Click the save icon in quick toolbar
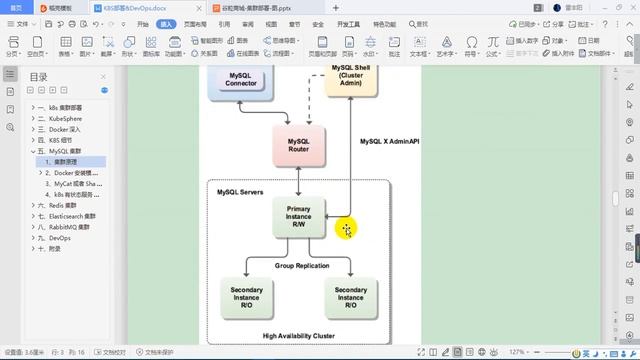Image resolution: width=640 pixels, height=360 pixels. [x=49, y=24]
